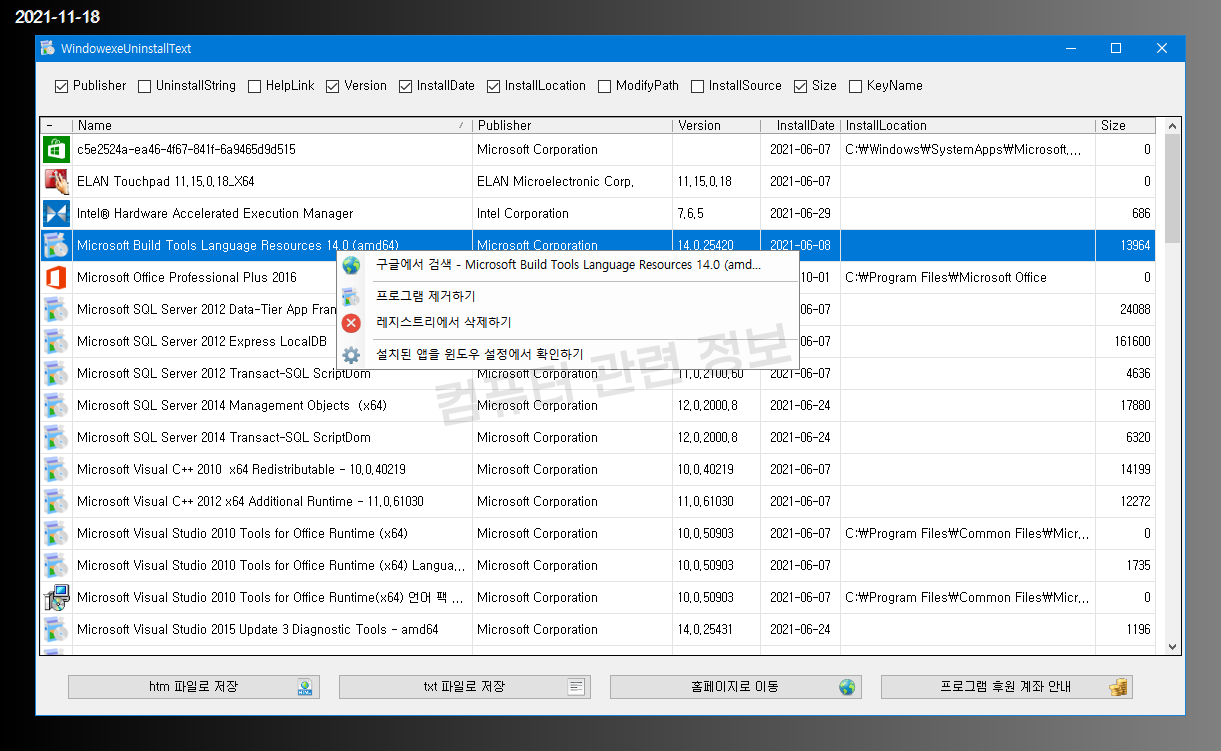Select c5e2524a-ea46-4f67-841f-6a9465d9d515 name
1221x751 pixels.
[x=186, y=150]
